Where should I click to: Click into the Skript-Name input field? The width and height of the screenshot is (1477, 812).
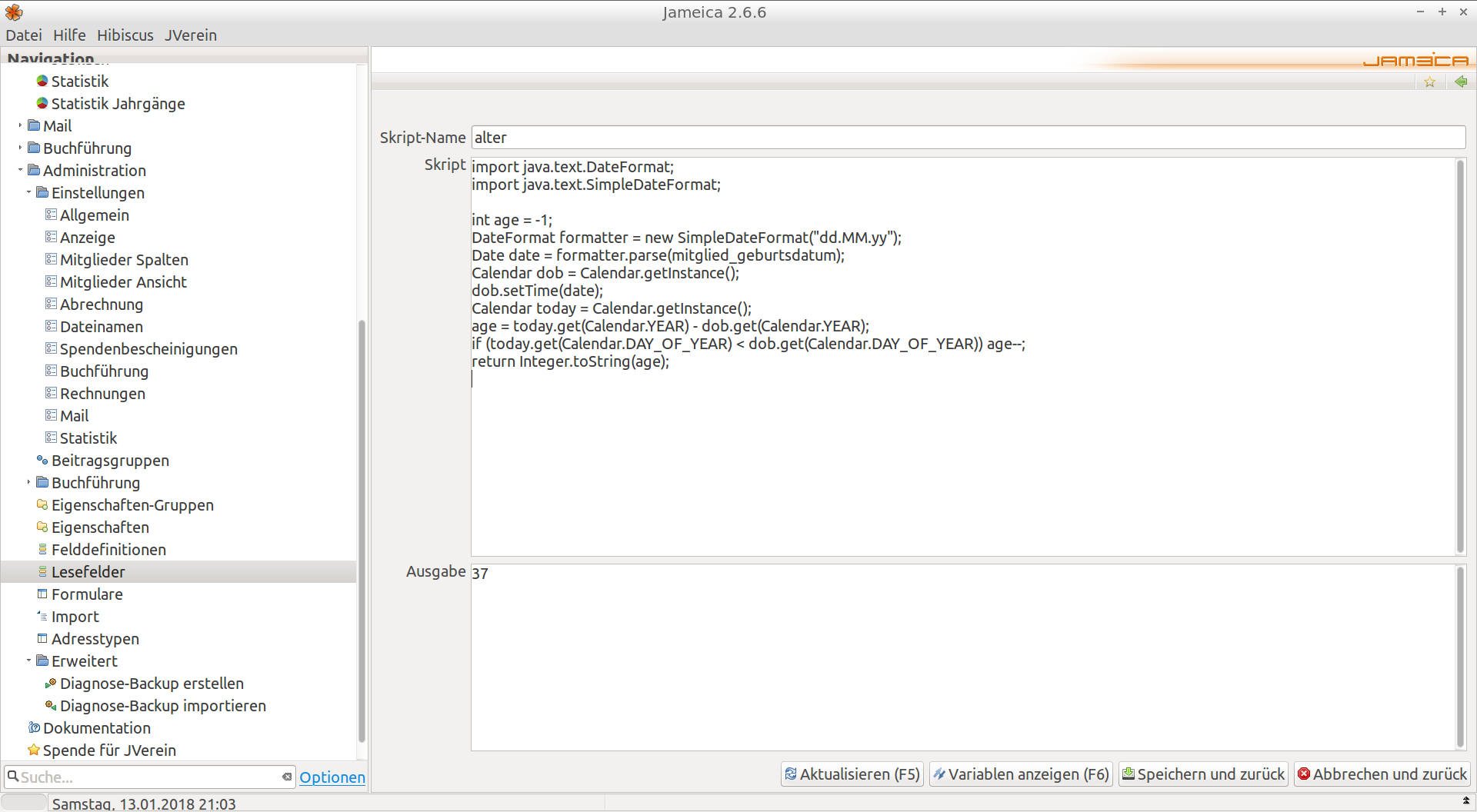point(967,138)
